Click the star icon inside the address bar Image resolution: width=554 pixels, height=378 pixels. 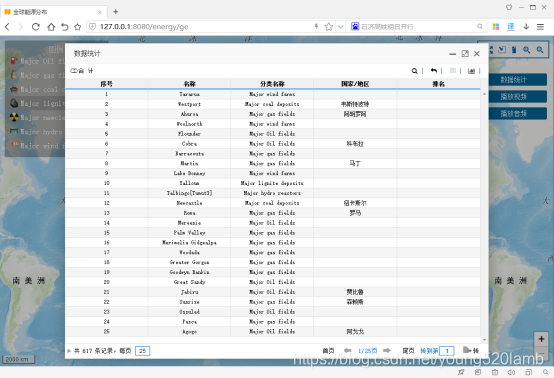329,26
